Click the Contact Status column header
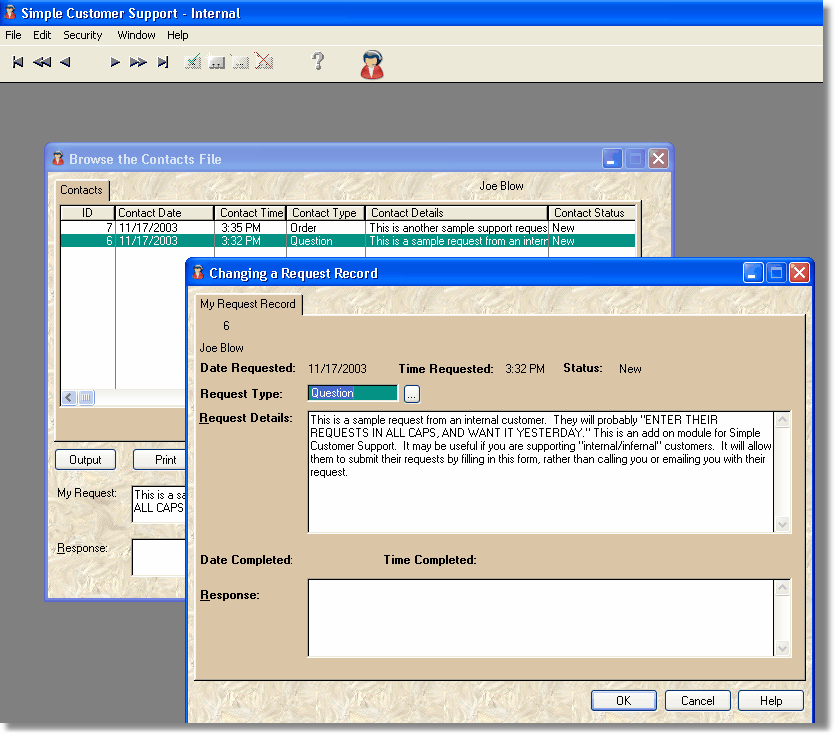Screen dimensions: 835x735 pos(592,213)
